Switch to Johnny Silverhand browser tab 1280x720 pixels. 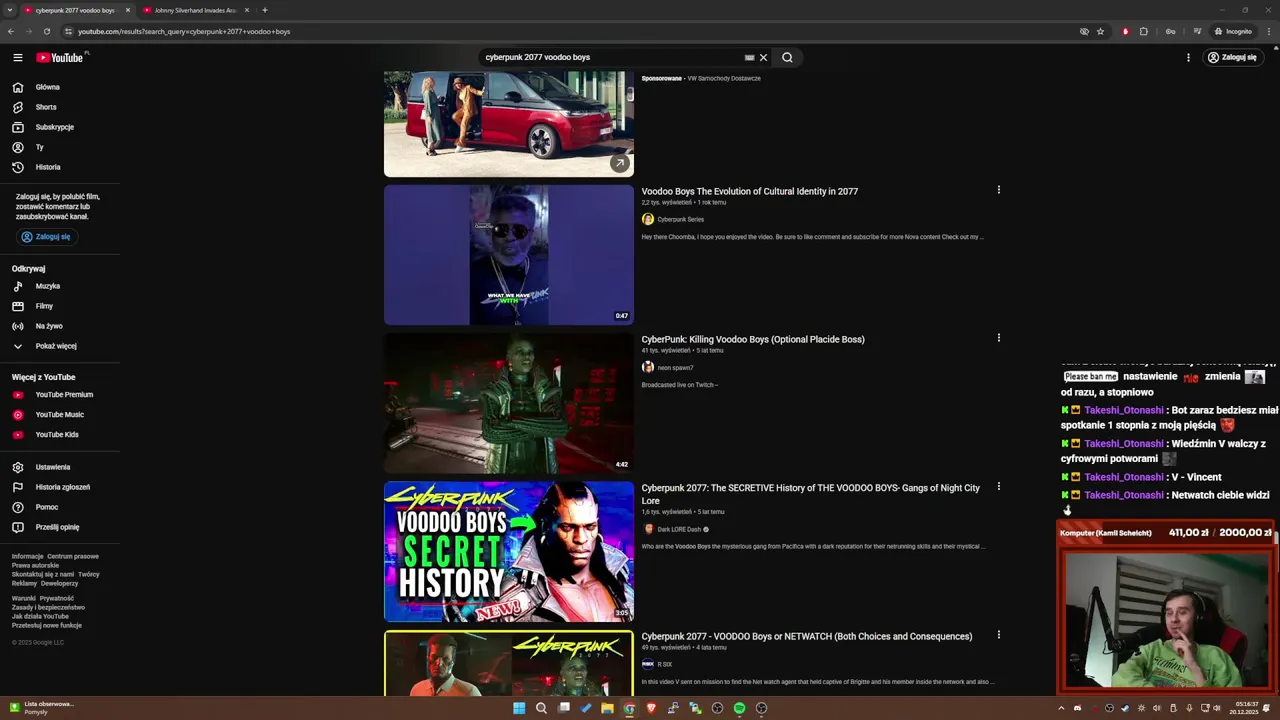[x=195, y=10]
